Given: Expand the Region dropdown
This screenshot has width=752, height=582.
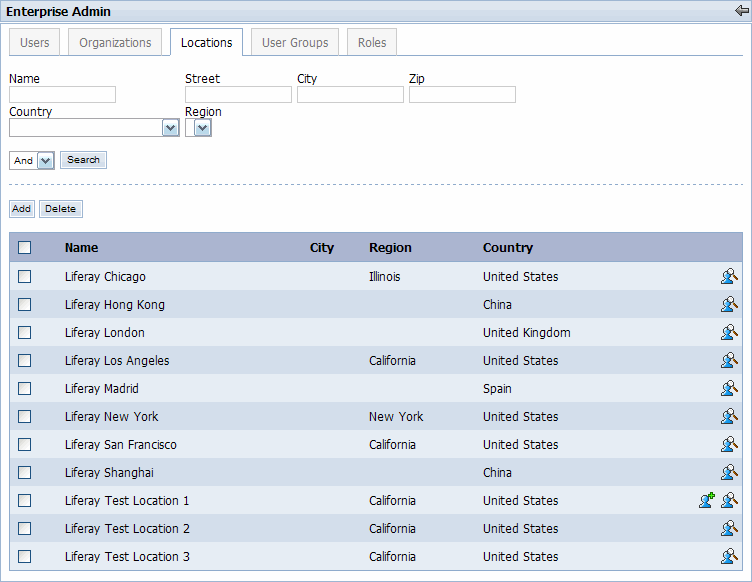Looking at the screenshot, I should point(202,128).
